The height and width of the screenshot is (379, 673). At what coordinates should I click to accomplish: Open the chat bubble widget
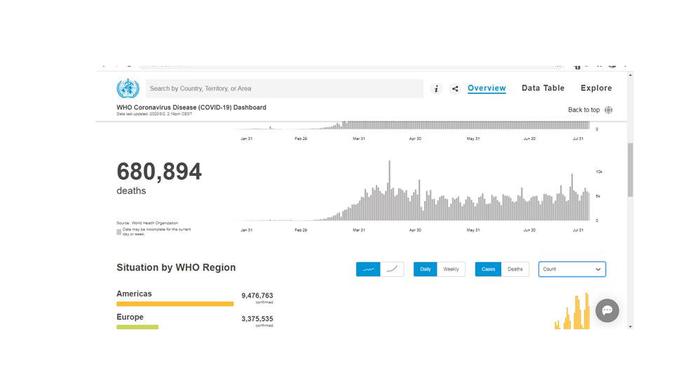click(x=607, y=310)
